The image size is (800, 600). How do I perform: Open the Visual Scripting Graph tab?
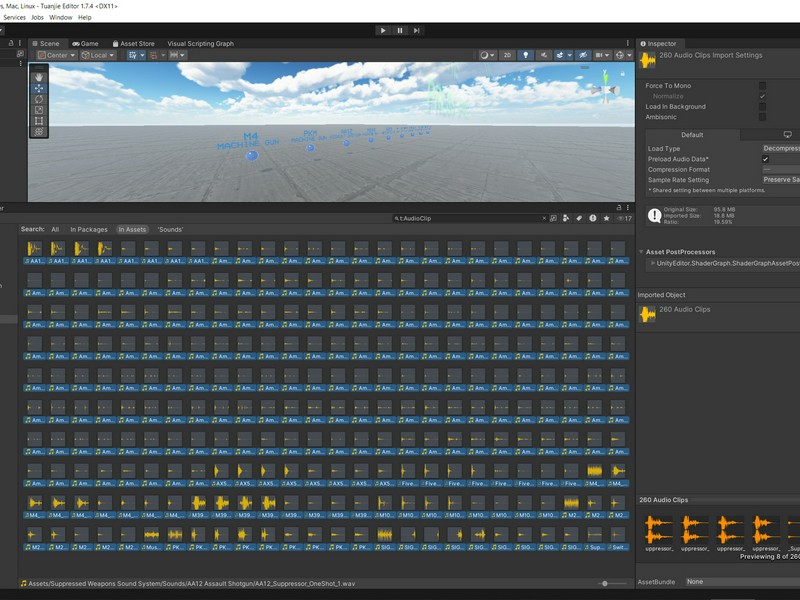click(201, 43)
